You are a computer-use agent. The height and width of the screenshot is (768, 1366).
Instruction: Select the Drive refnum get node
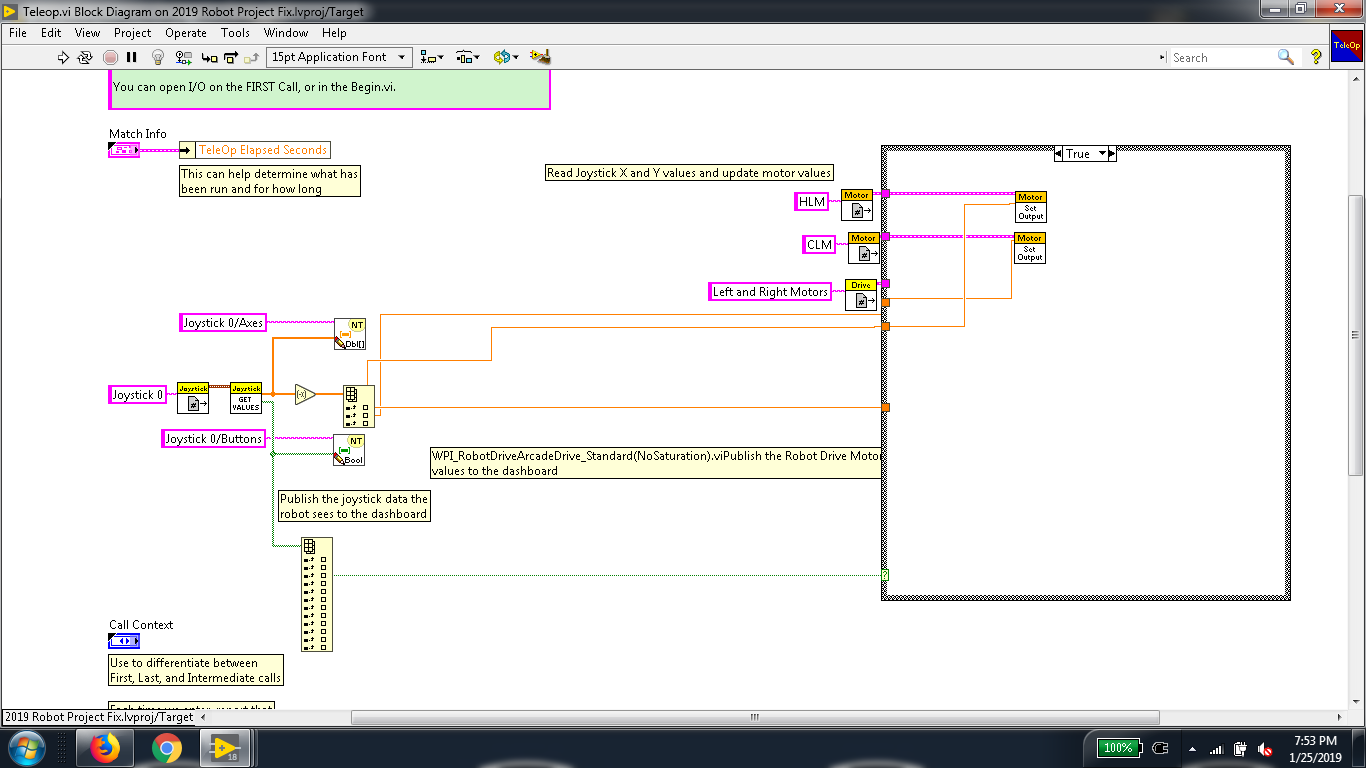coord(861,295)
